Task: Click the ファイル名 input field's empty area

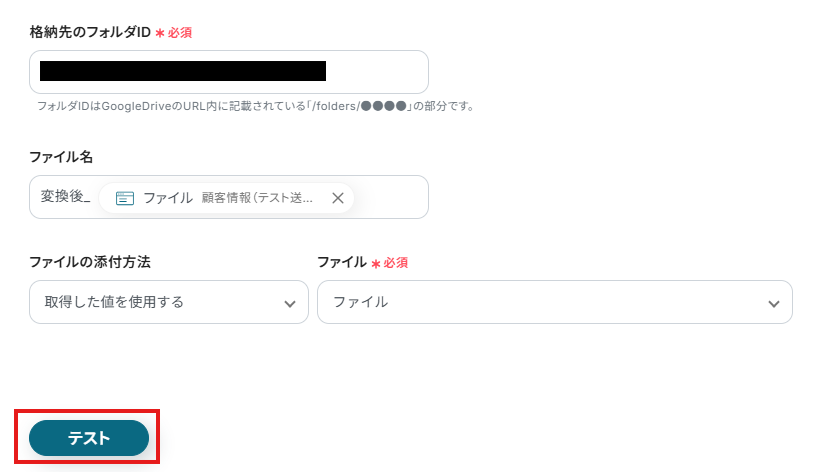Action: [392, 198]
